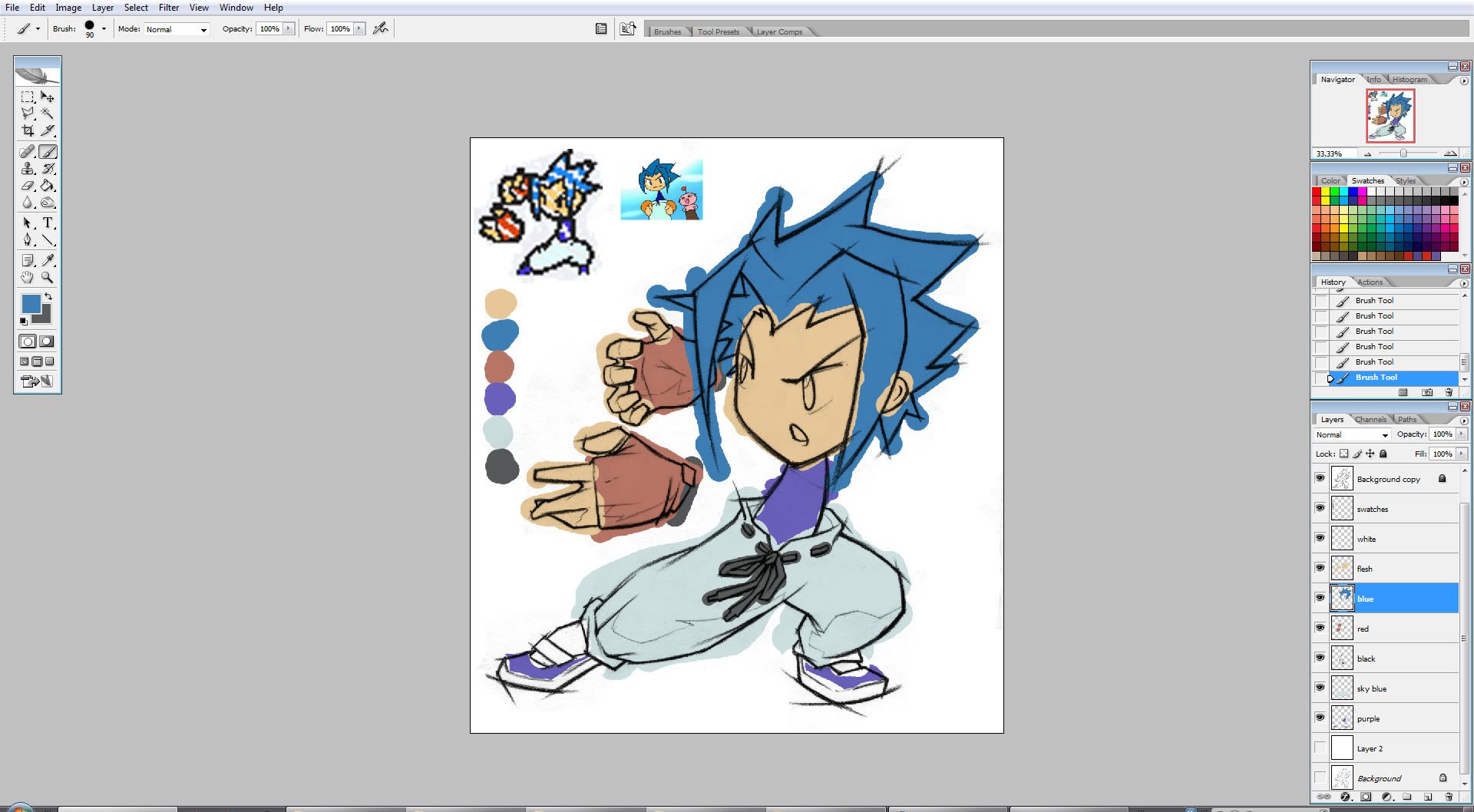1474x812 pixels.
Task: Select the Clone Stamp tool
Action: 28,169
